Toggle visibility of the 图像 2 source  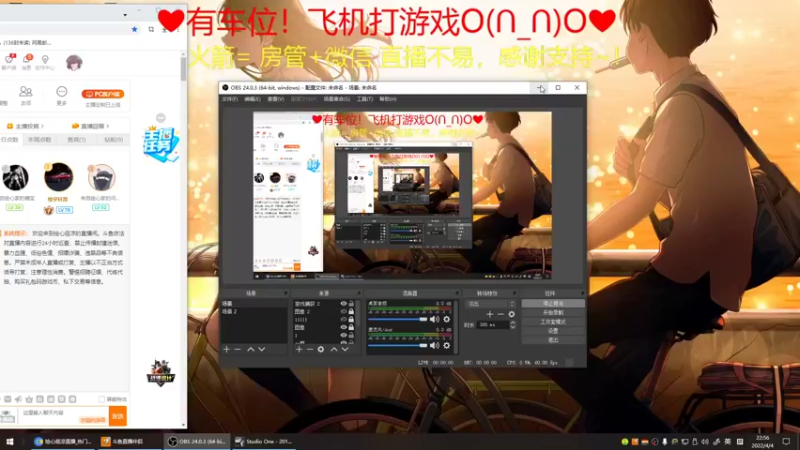(343, 311)
